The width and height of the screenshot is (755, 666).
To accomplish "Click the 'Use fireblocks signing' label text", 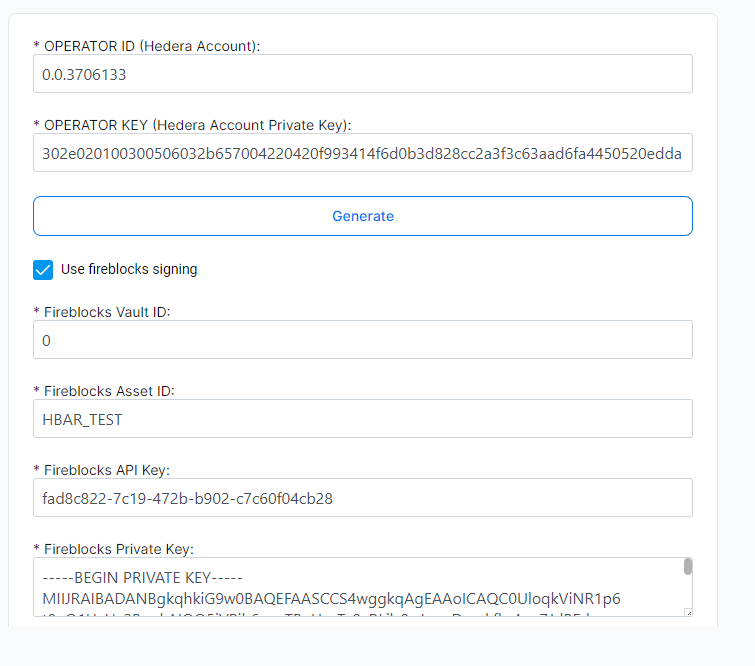I will 129,269.
